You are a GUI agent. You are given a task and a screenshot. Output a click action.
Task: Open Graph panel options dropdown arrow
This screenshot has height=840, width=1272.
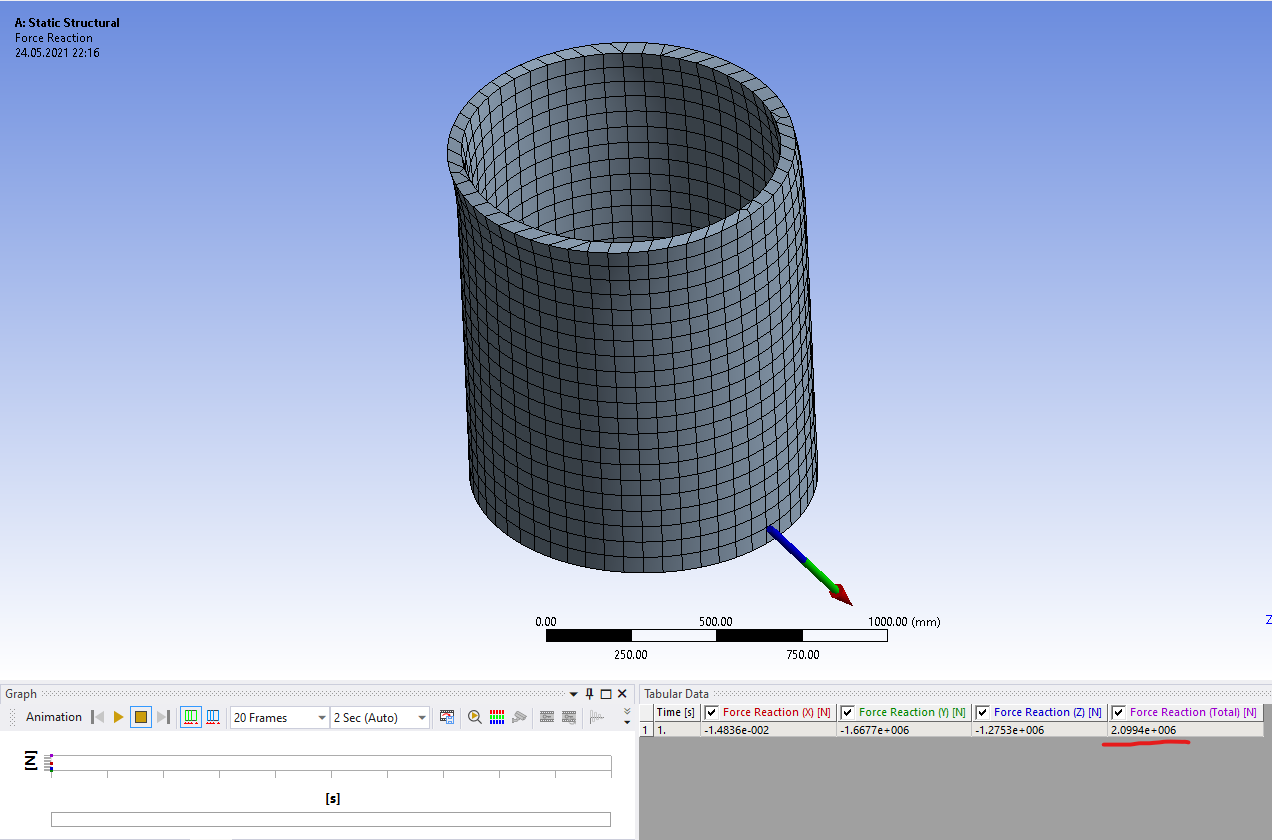[x=574, y=694]
